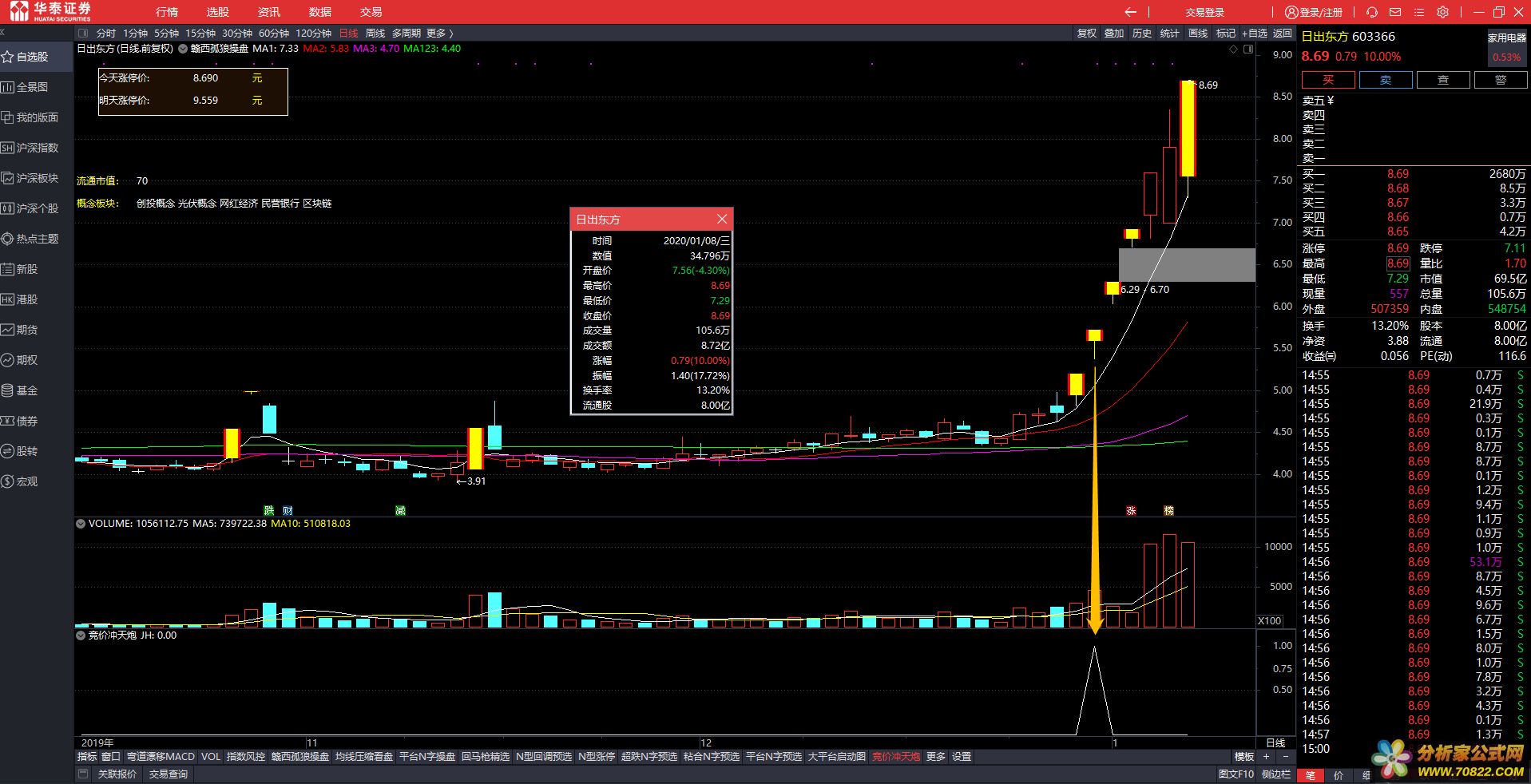
Task: Click the settings gear icon
Action: click(x=1442, y=12)
